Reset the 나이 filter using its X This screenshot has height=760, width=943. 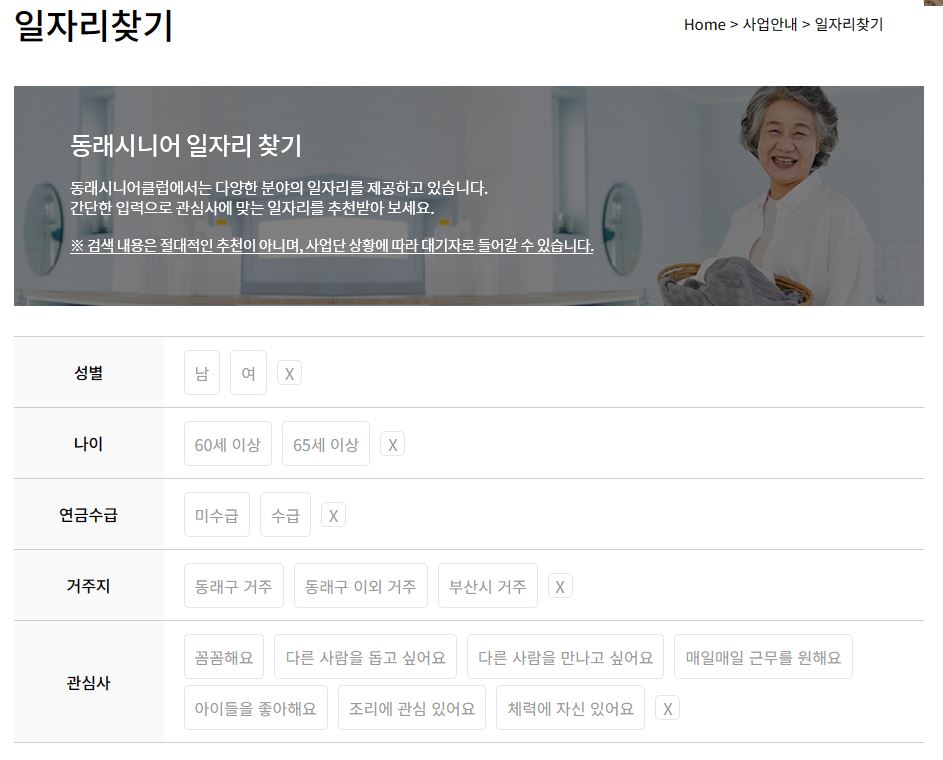(x=392, y=445)
